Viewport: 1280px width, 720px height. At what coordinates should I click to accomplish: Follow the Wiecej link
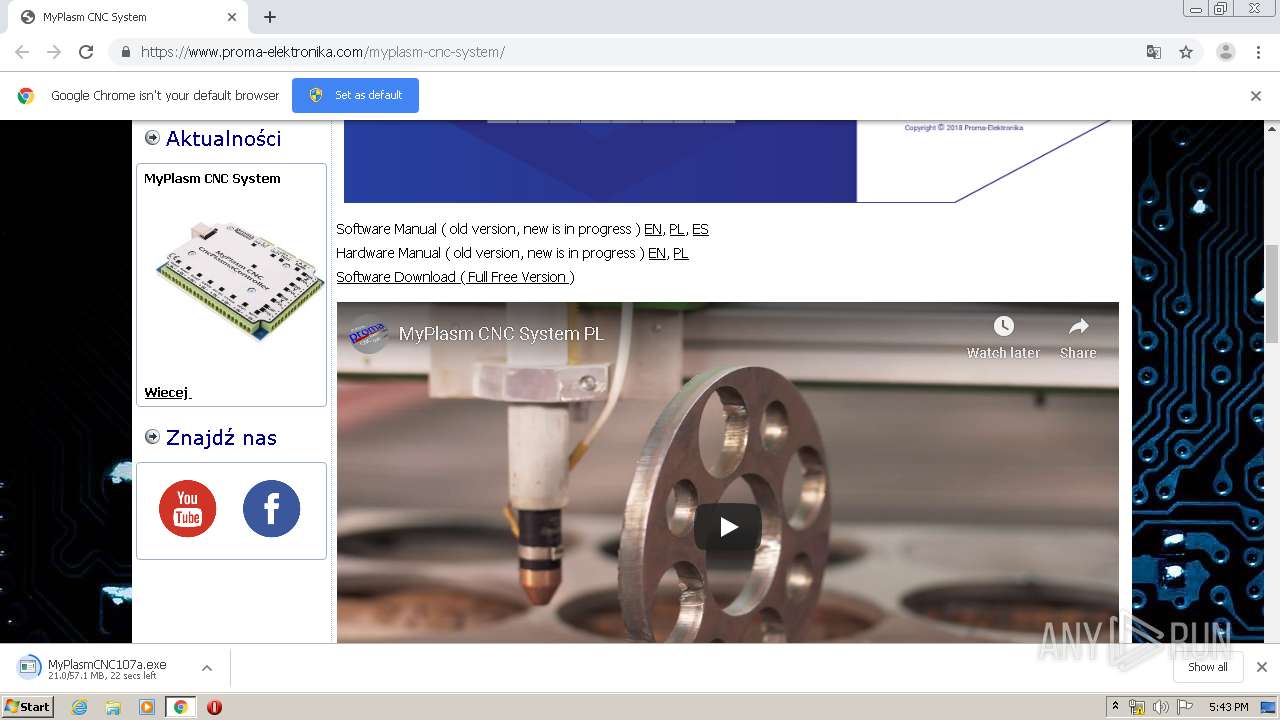(x=167, y=392)
